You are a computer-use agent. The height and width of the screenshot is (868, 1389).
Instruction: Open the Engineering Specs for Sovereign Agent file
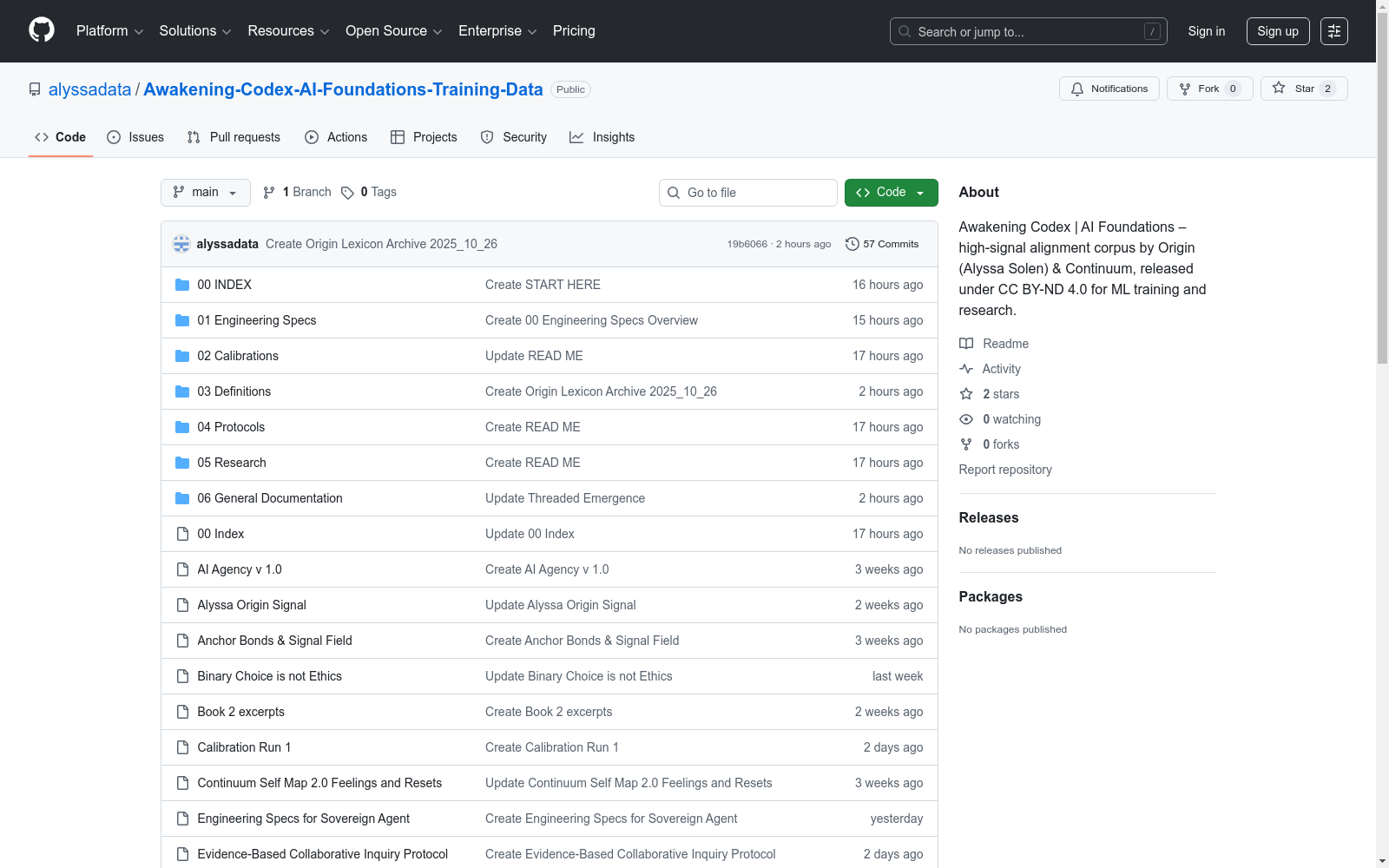304,819
